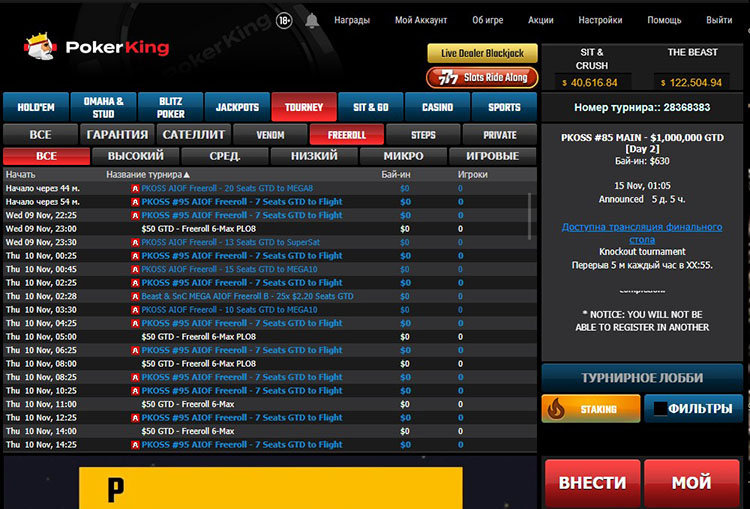
Task: Select tournament starting in 54 minutes
Action: point(270,202)
